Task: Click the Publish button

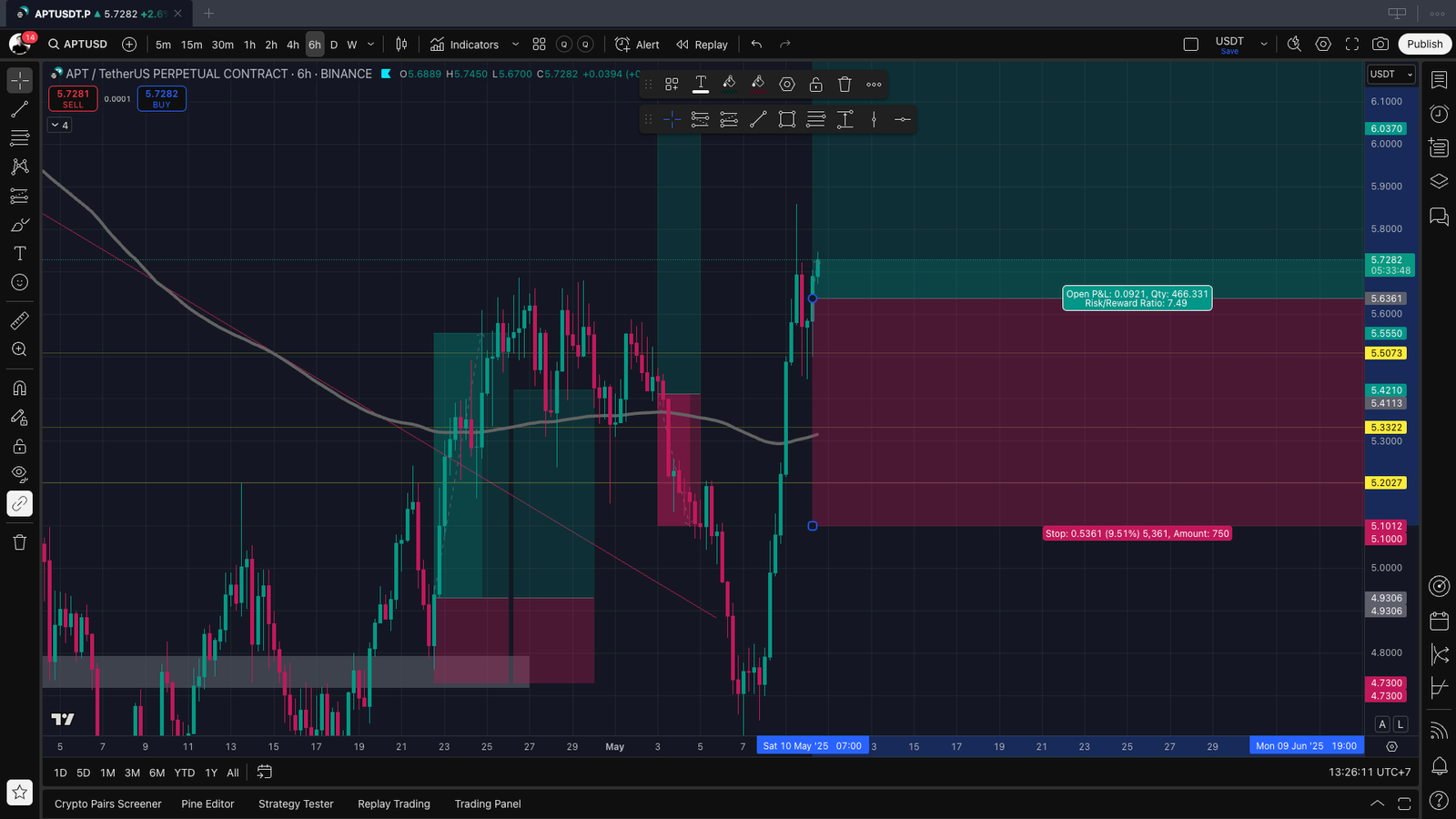Action: click(x=1424, y=45)
